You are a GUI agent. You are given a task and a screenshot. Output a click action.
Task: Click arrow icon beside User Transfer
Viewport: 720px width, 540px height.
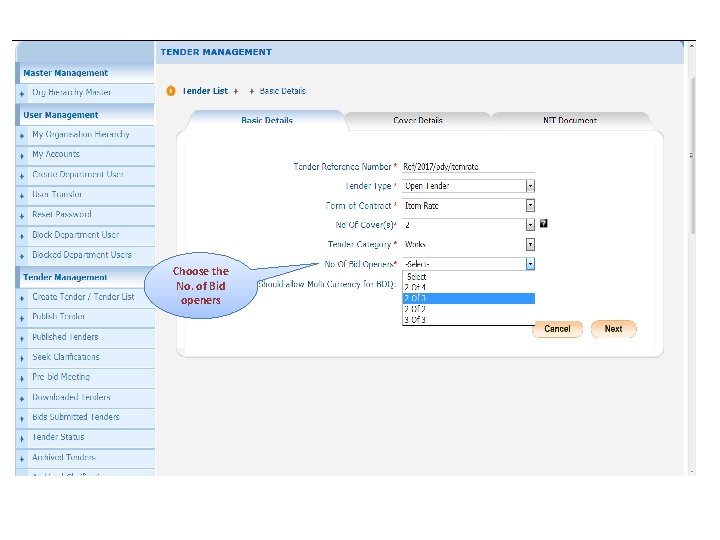click(x=22, y=196)
